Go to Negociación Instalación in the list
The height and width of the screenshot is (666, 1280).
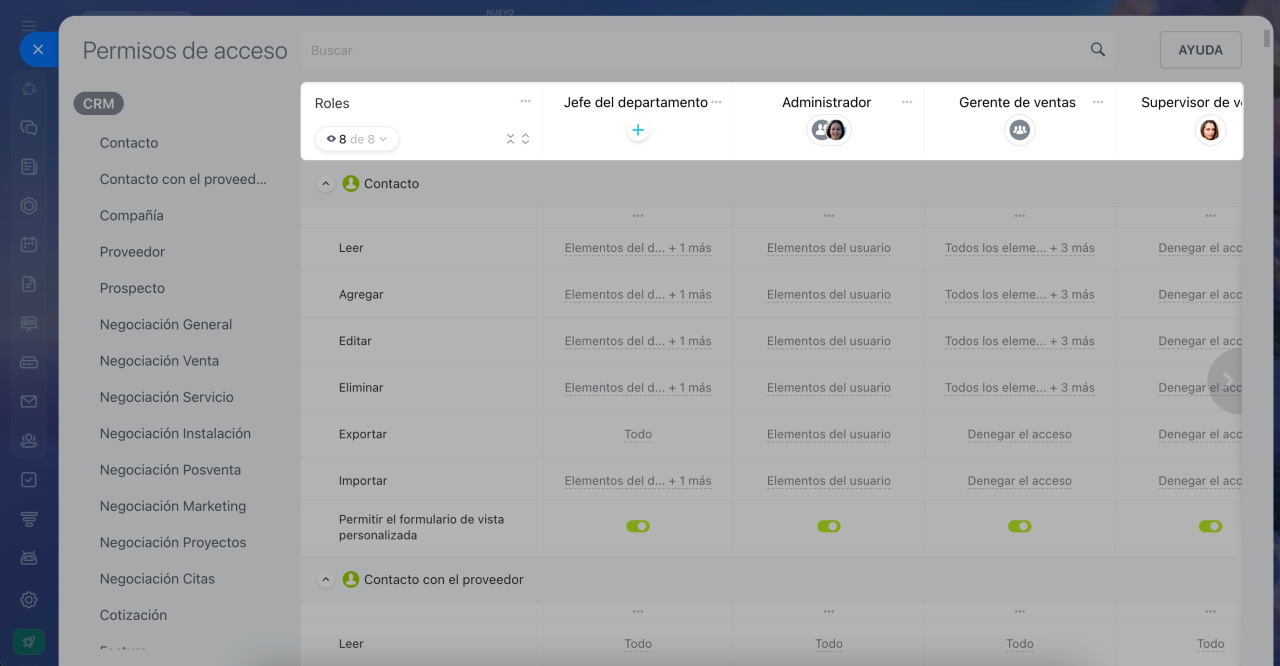pos(175,434)
